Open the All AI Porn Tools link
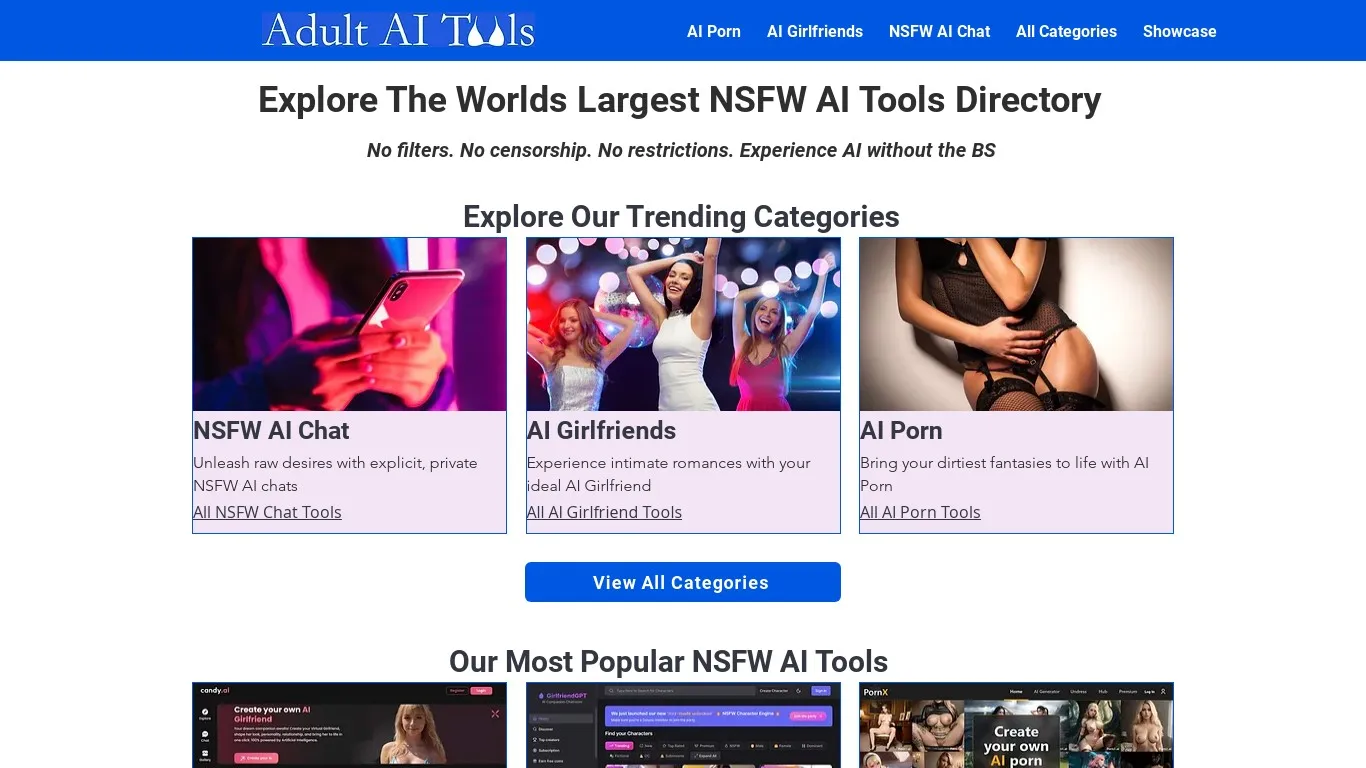Screen dimensions: 1366x768 920,512
